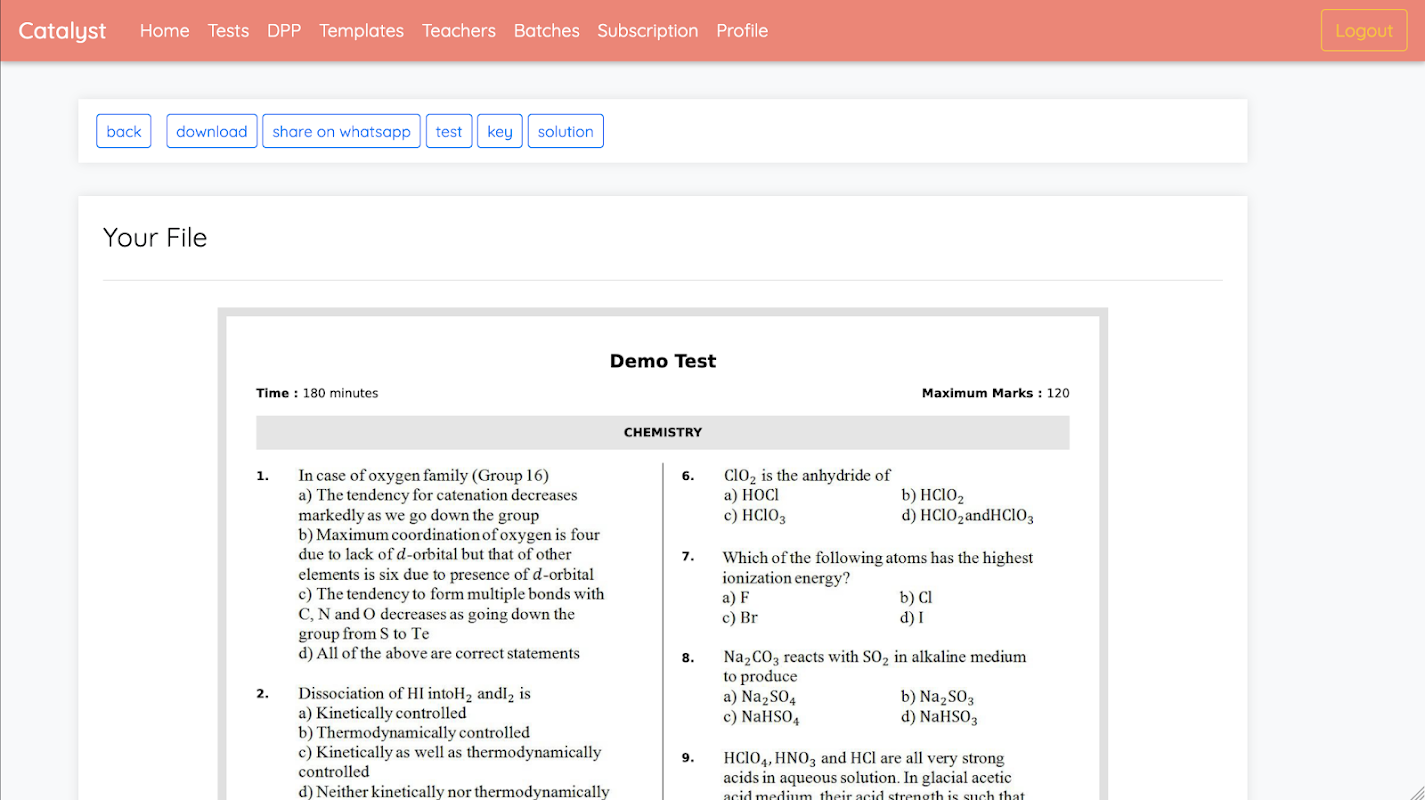Open the solution view
Screen dimensions: 1425x800
(x=565, y=131)
